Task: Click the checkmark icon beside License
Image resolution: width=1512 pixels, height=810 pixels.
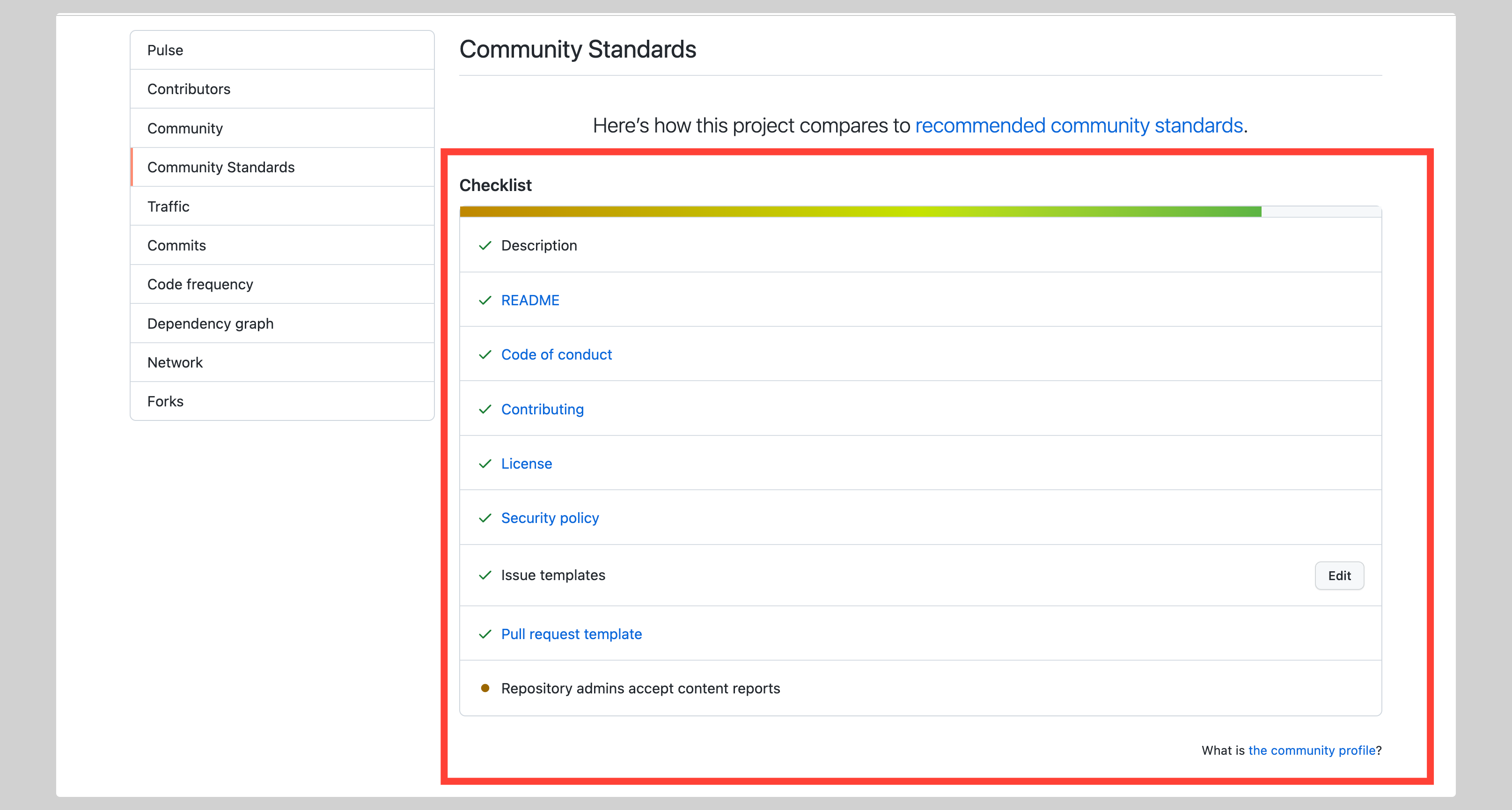Action: (485, 464)
